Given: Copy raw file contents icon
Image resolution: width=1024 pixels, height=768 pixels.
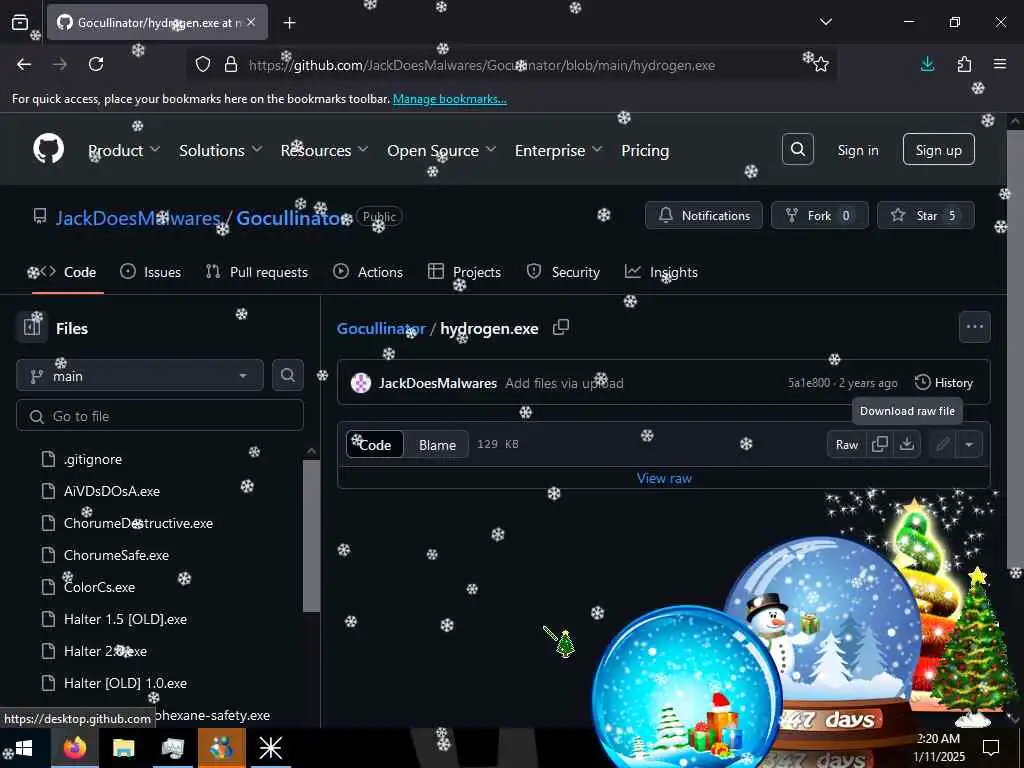Looking at the screenshot, I should [x=880, y=444].
